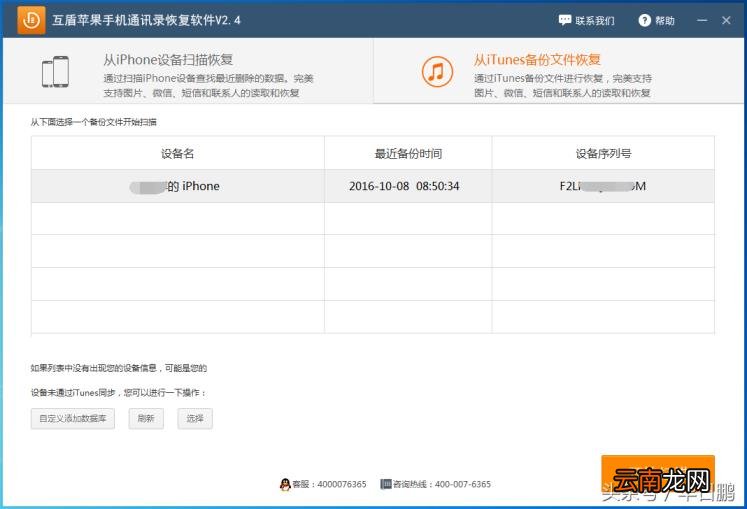Open 联系我们 chat bubble icon

click(565, 20)
